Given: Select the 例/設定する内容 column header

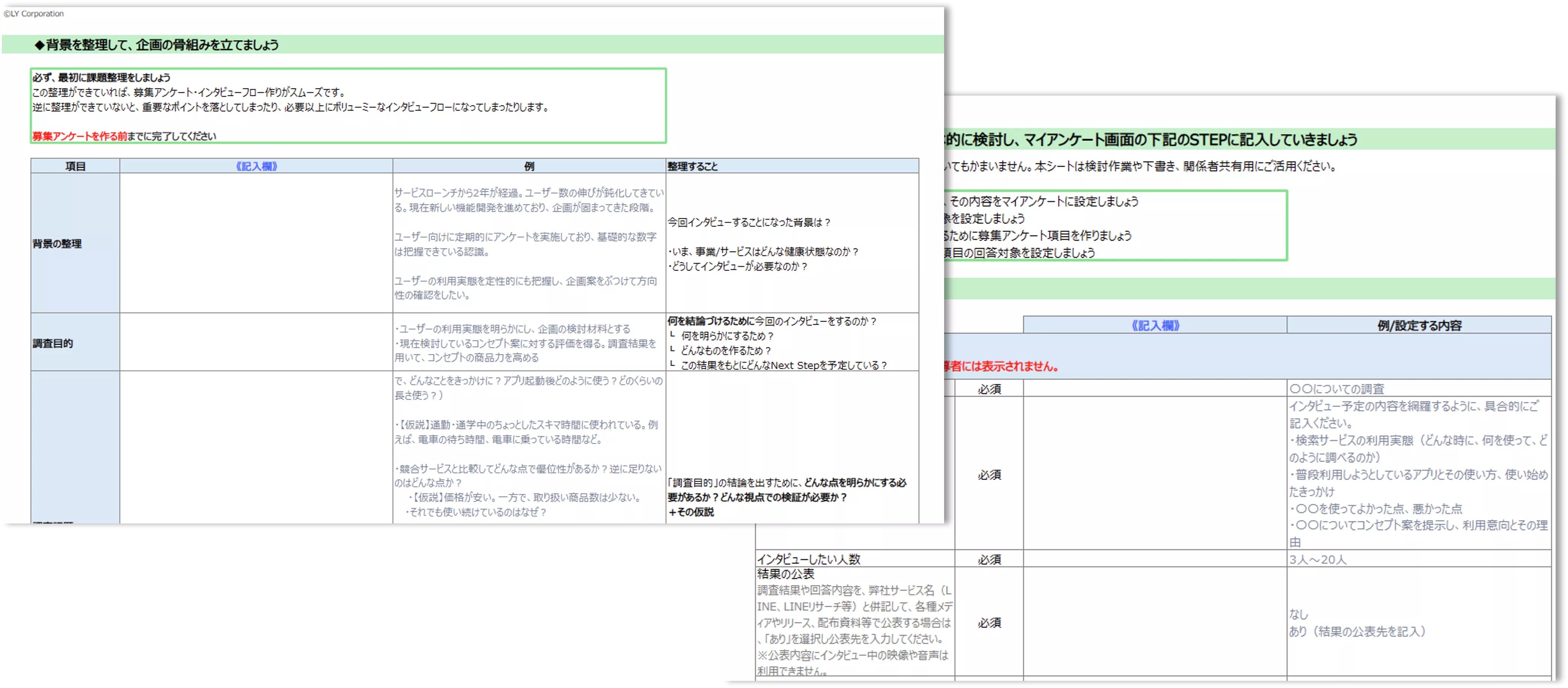Looking at the screenshot, I should tap(1419, 325).
